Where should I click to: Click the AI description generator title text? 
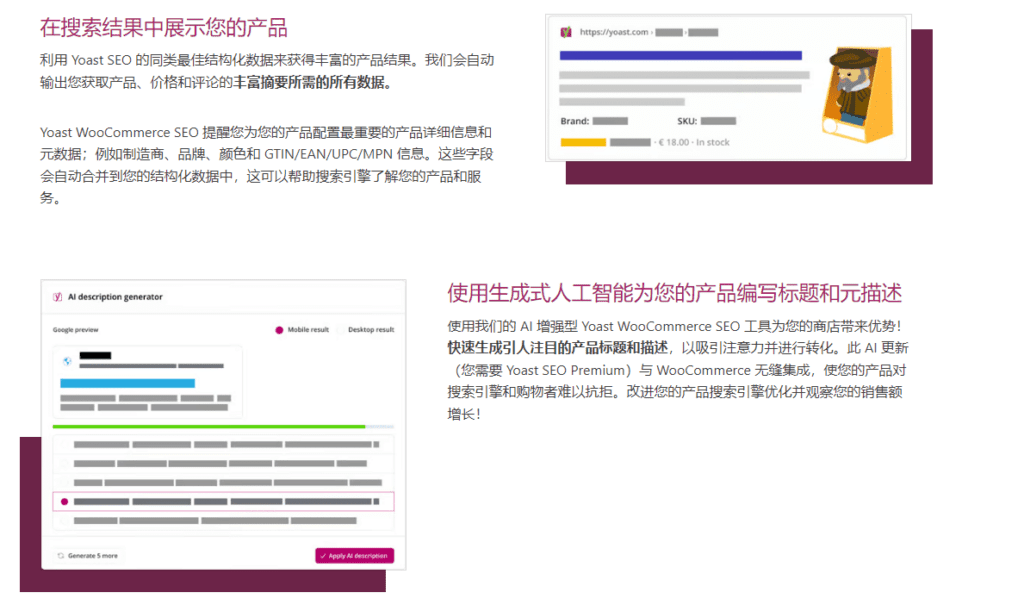click(x=116, y=297)
